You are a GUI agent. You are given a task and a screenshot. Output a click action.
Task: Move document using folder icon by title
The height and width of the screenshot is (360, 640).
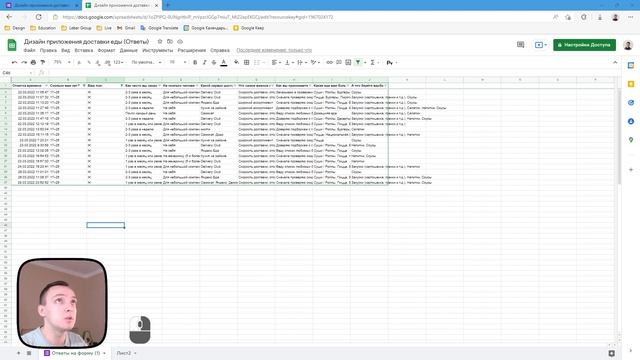[170, 42]
